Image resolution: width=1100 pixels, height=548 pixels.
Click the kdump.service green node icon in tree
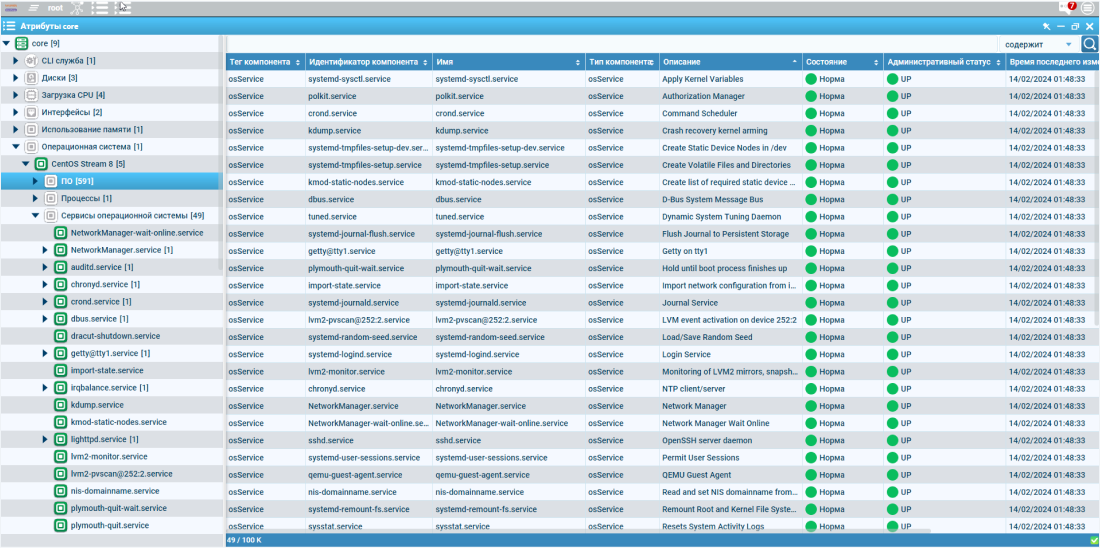click(x=60, y=405)
